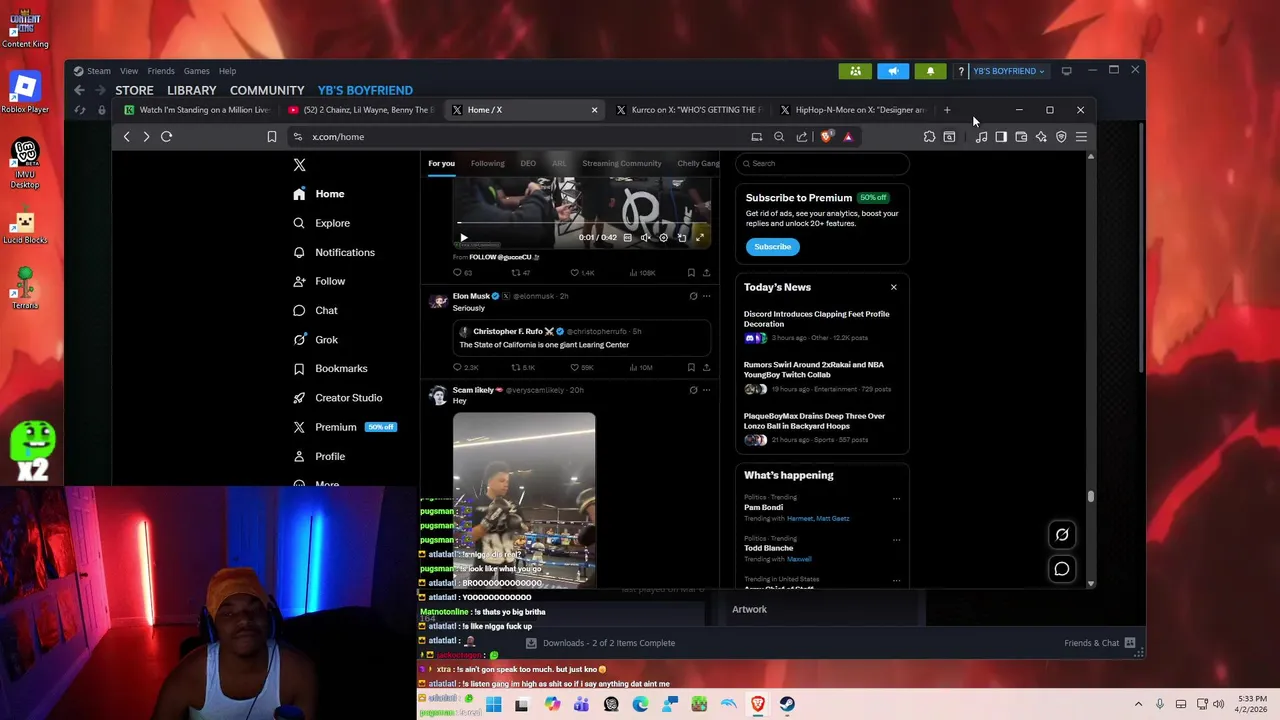Open Brave playlist music note icon

coord(981,137)
